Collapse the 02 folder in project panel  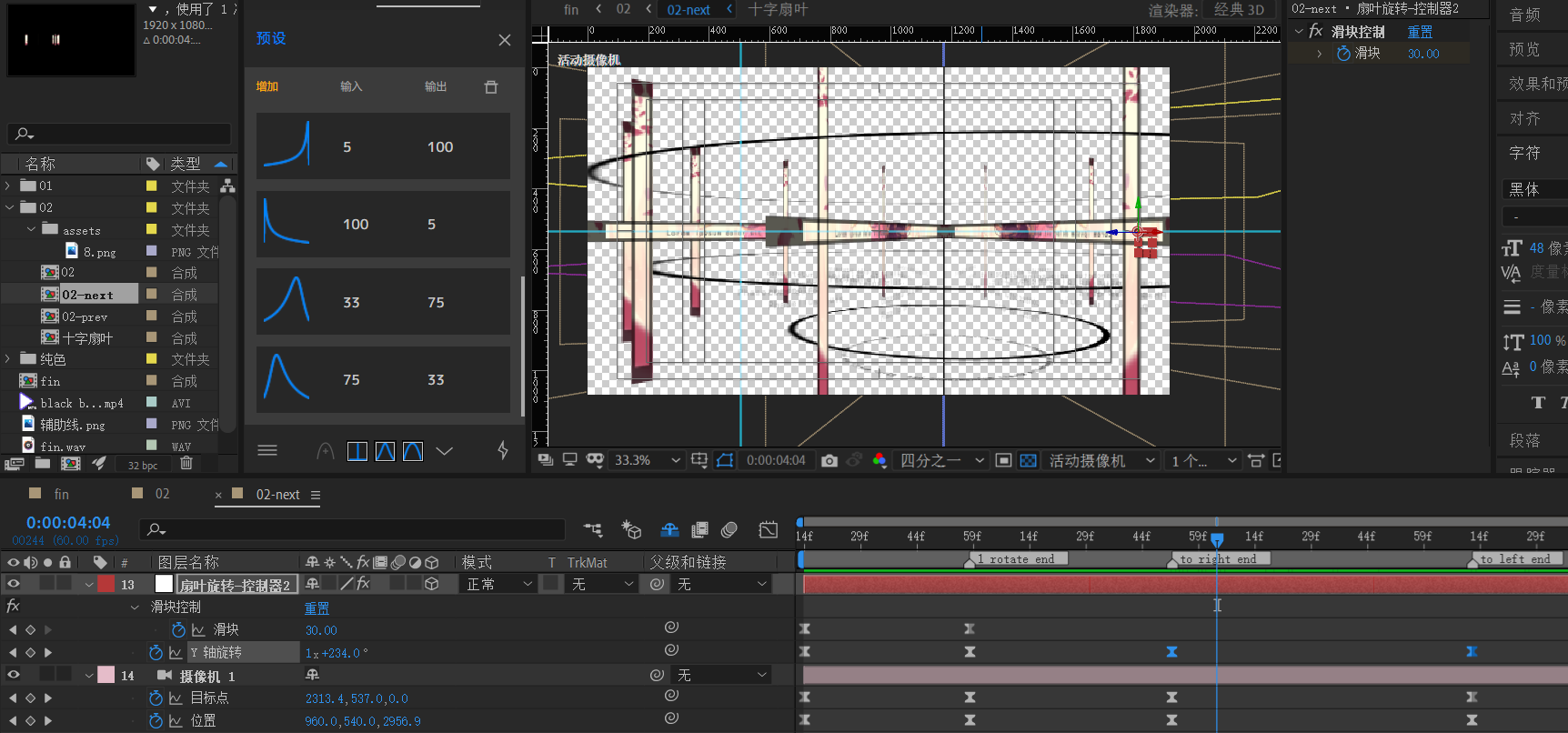point(8,207)
